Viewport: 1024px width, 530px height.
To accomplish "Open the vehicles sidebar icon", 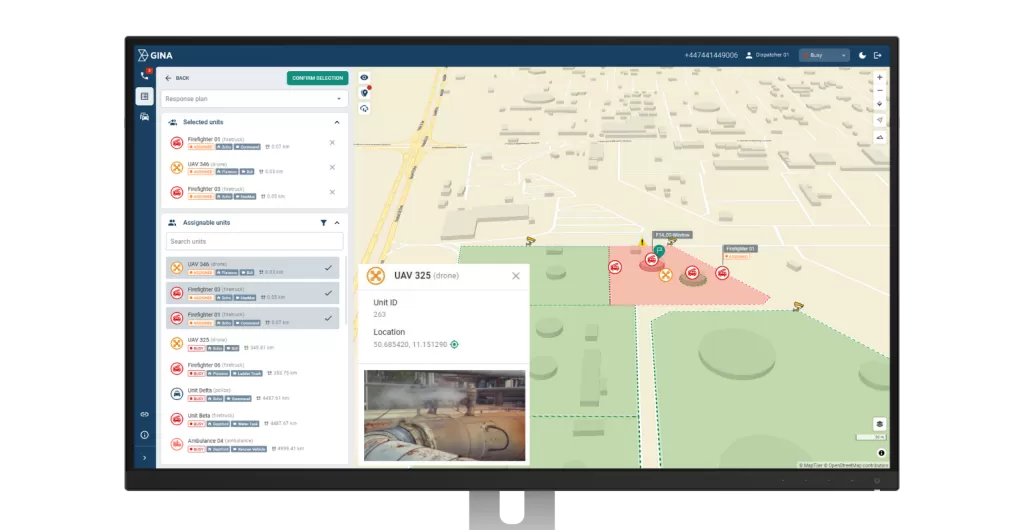I will click(x=145, y=117).
